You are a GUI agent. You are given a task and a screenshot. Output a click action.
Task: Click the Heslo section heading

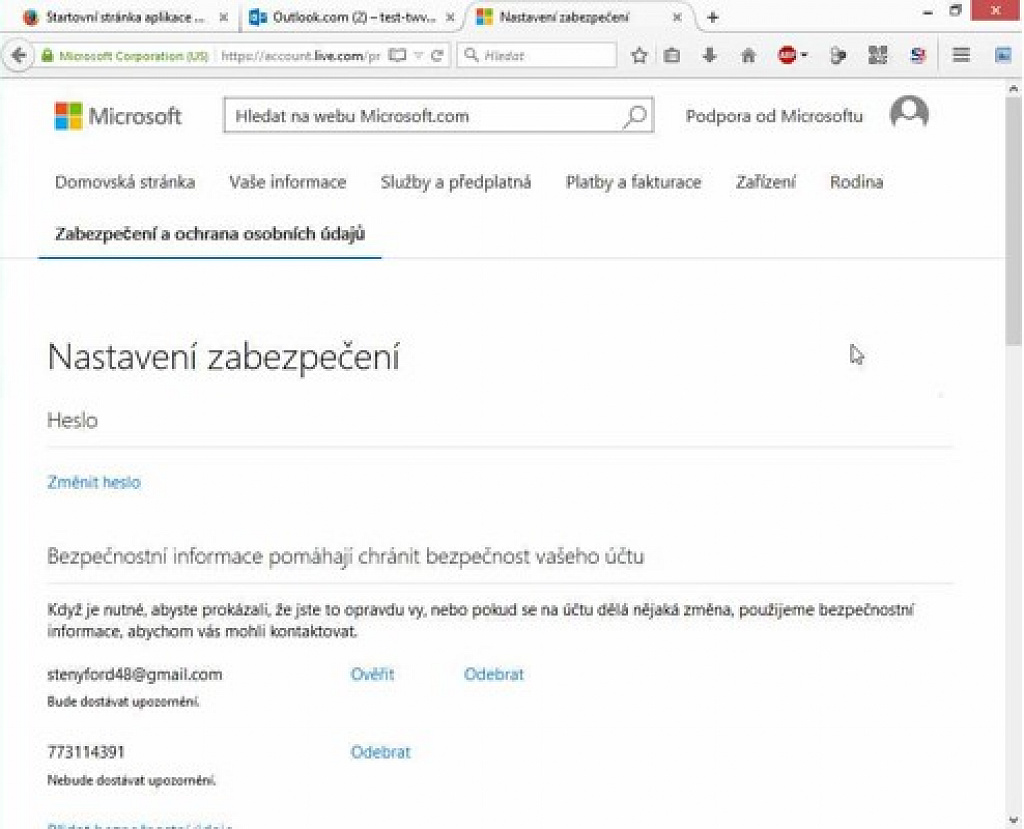tap(72, 420)
